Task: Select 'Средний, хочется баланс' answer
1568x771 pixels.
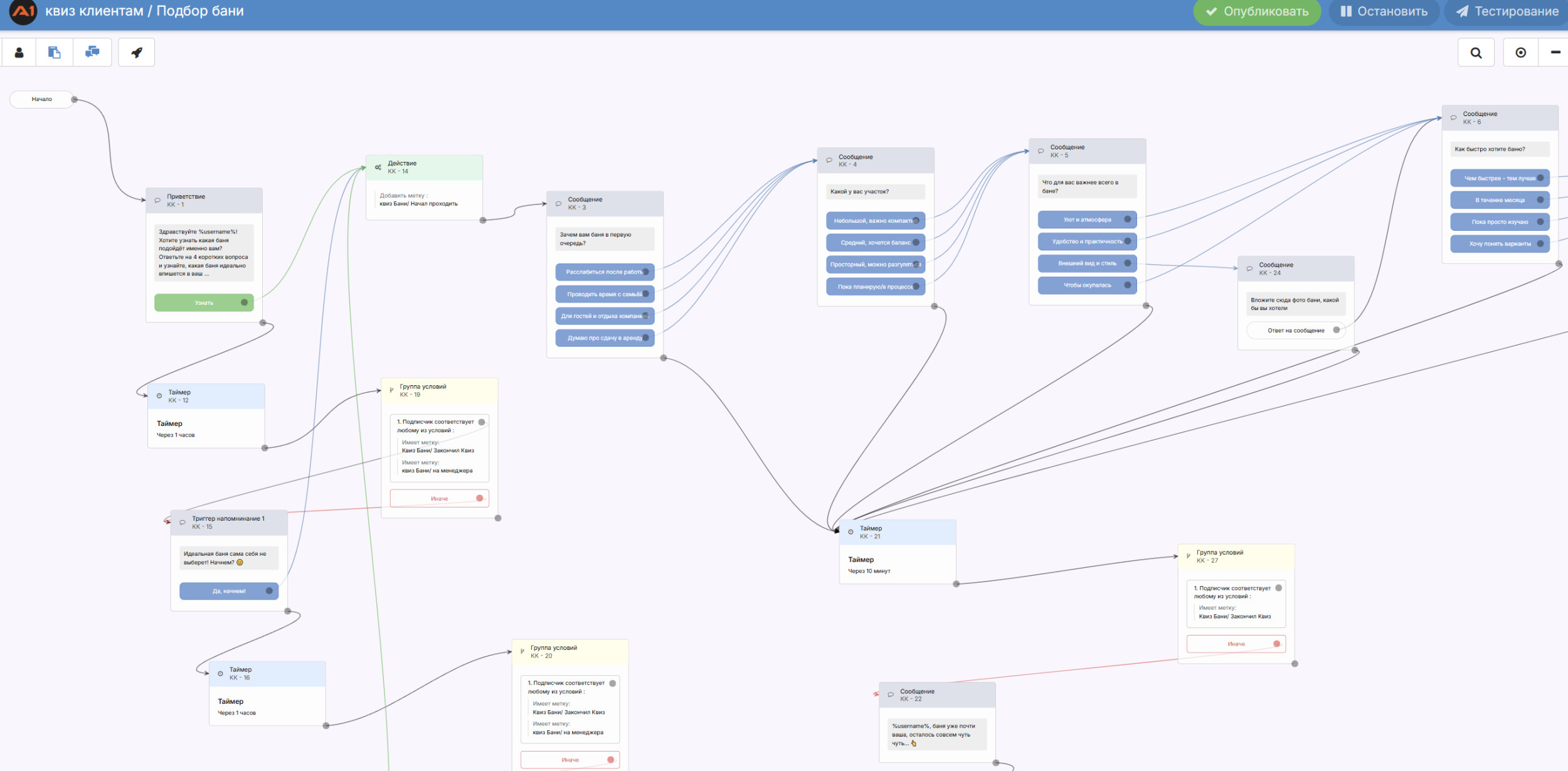Action: tap(876, 243)
